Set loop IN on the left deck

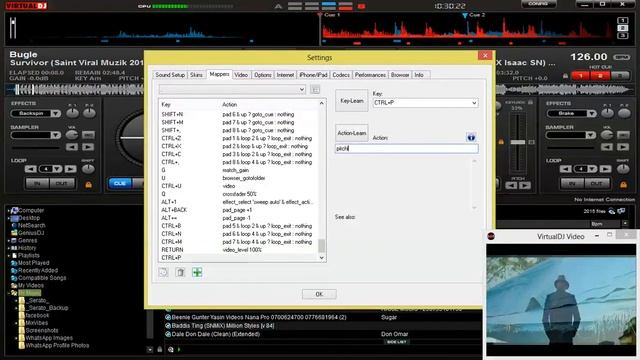[x=37, y=184]
